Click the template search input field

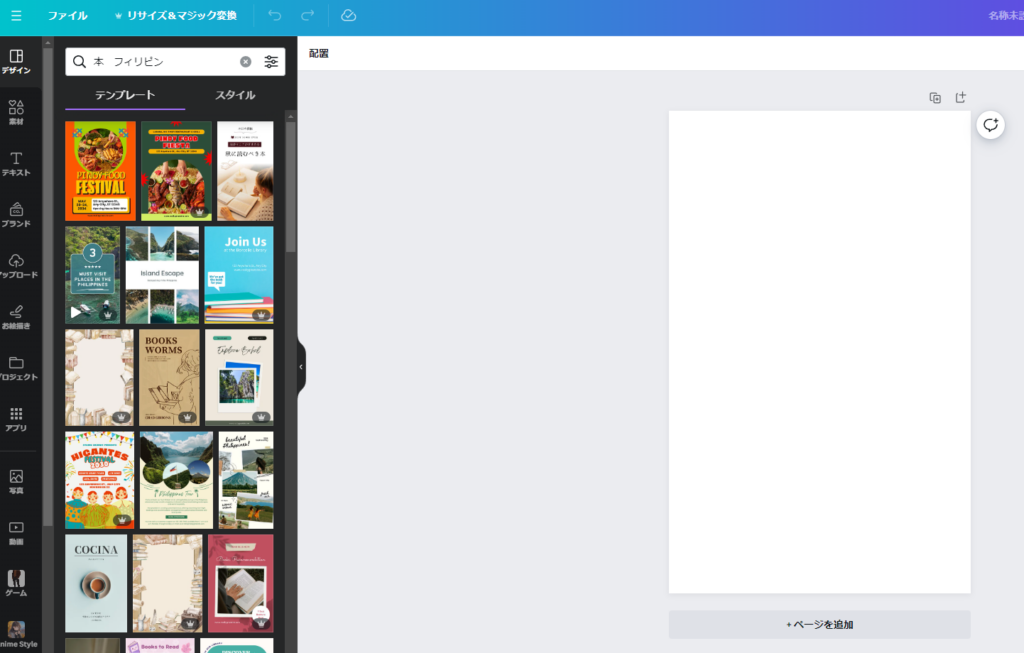[160, 62]
